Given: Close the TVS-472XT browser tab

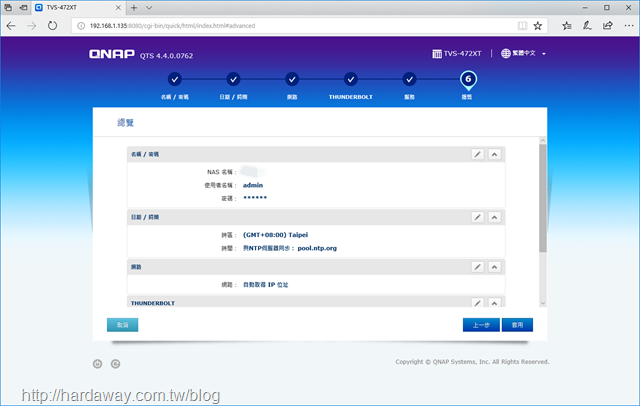Looking at the screenshot, I should 118,7.
